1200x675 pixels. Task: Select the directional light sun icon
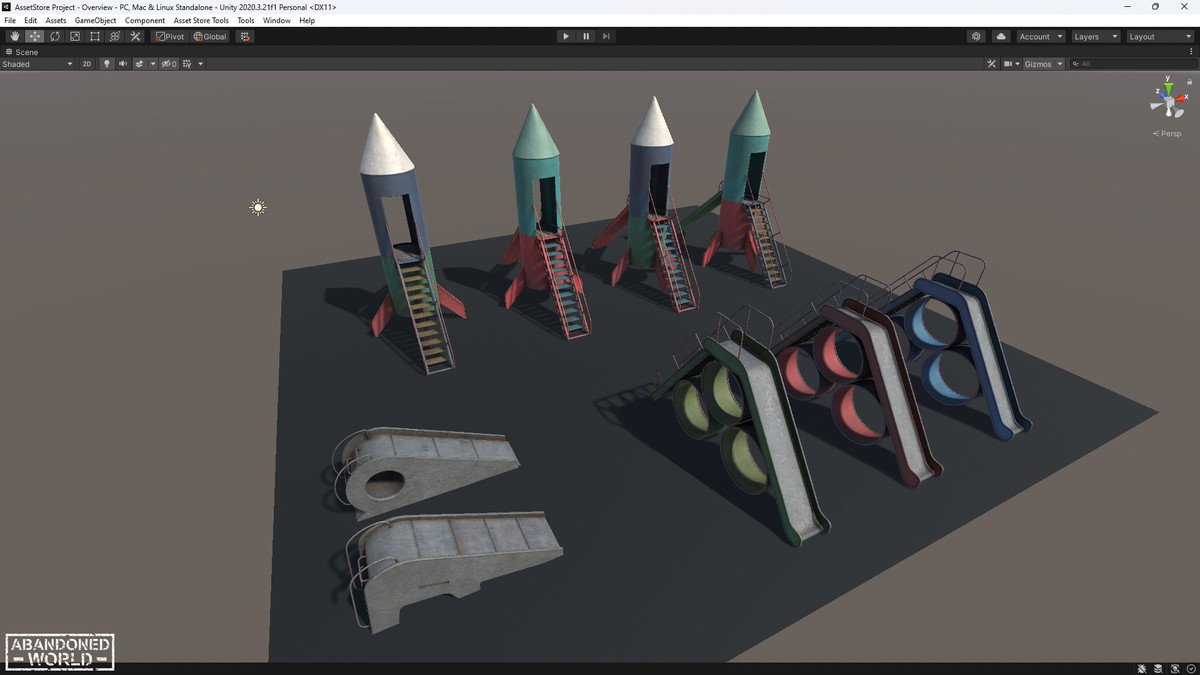coord(258,208)
